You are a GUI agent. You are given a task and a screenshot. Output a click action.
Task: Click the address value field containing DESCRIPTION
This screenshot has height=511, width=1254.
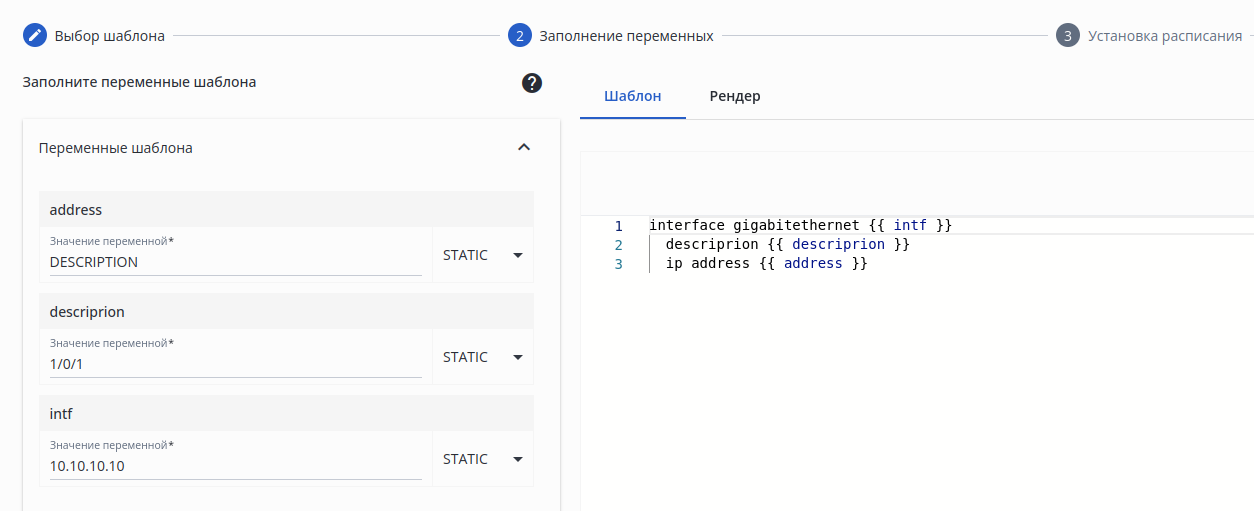[x=235, y=262]
